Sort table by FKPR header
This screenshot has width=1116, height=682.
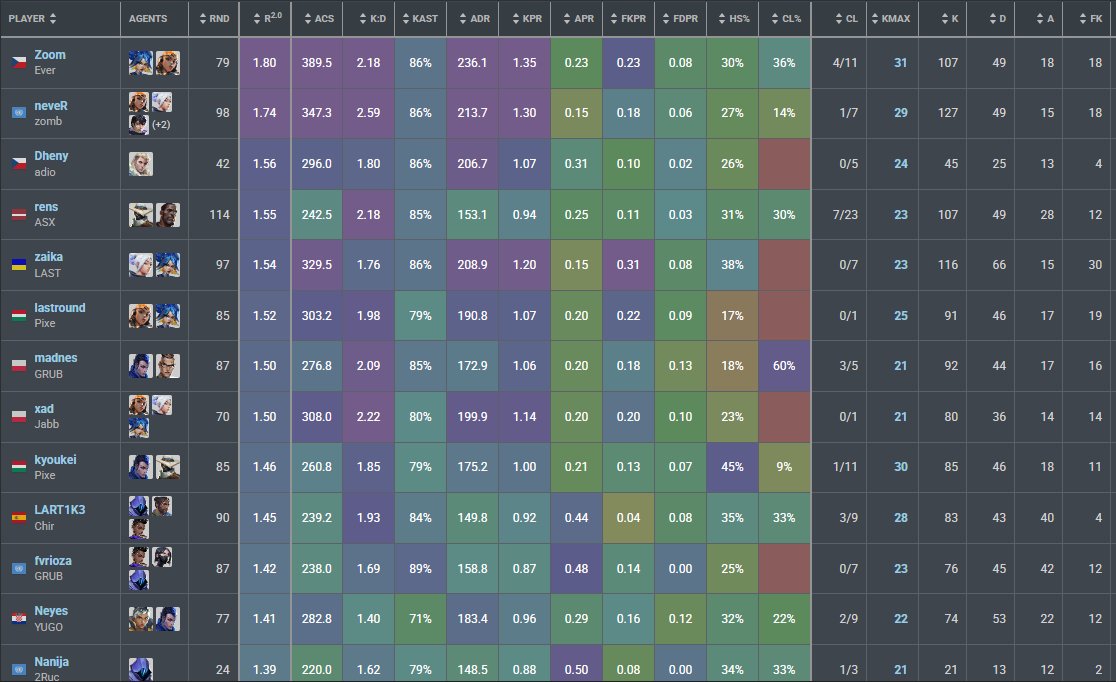coord(628,19)
